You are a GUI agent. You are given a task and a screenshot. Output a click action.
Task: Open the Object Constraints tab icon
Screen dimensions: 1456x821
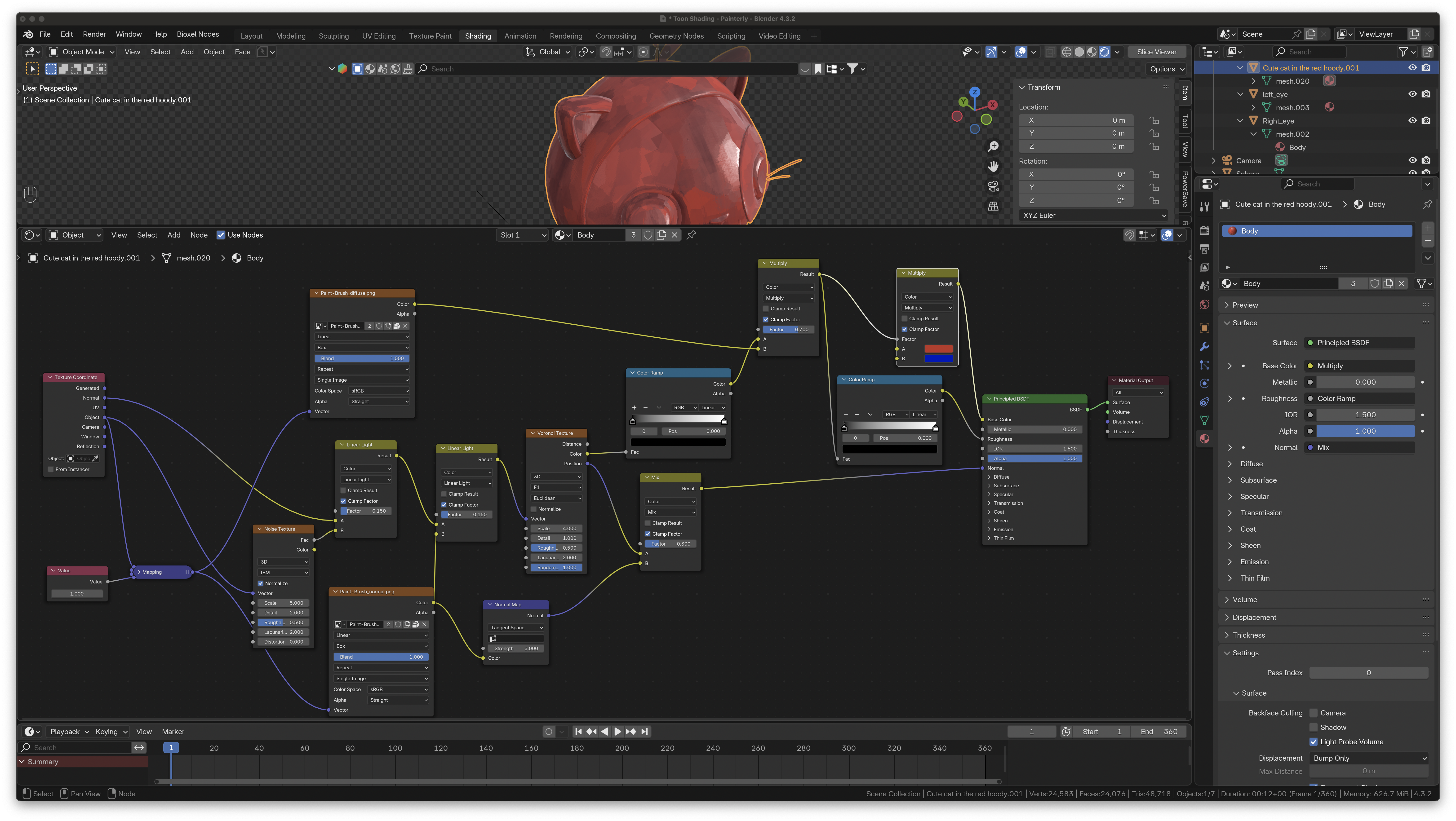(1204, 402)
